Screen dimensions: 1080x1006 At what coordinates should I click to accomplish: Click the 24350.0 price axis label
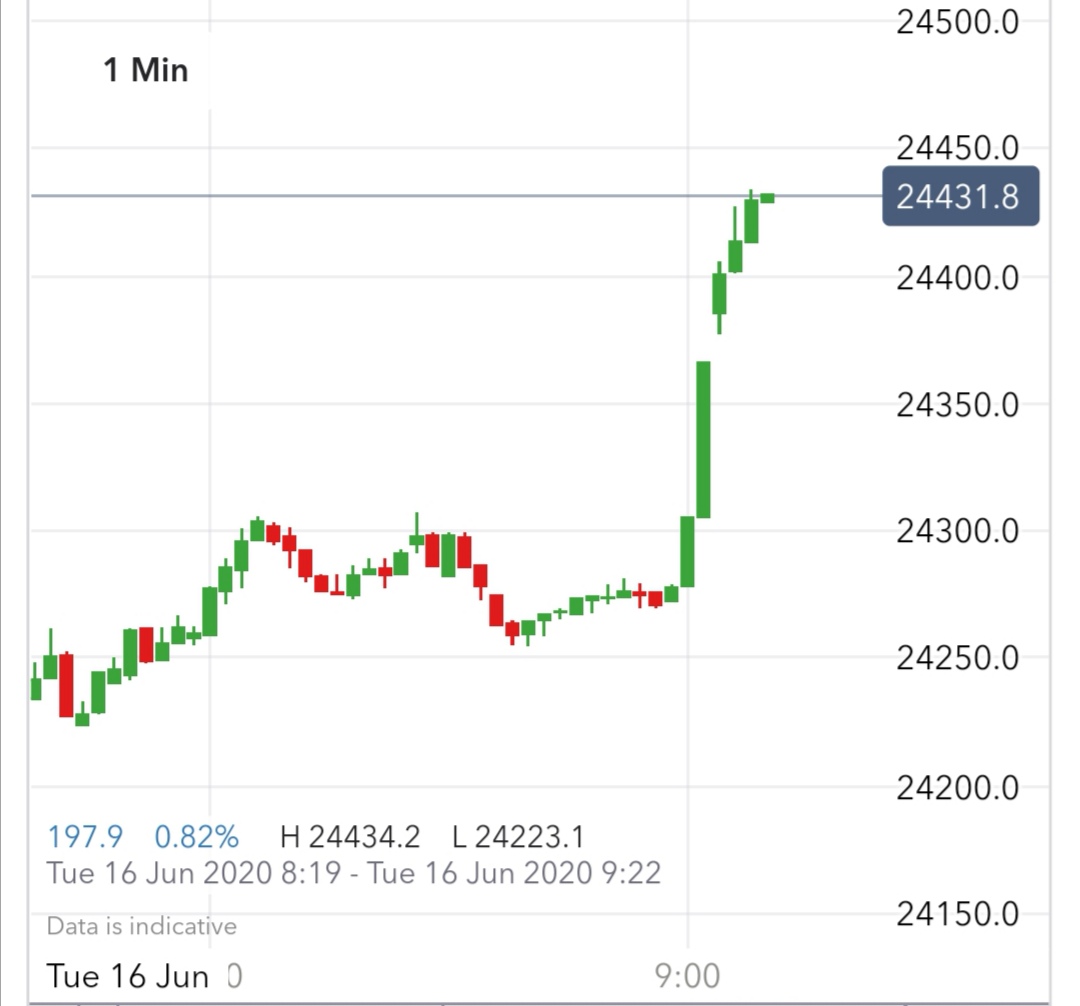[957, 405]
